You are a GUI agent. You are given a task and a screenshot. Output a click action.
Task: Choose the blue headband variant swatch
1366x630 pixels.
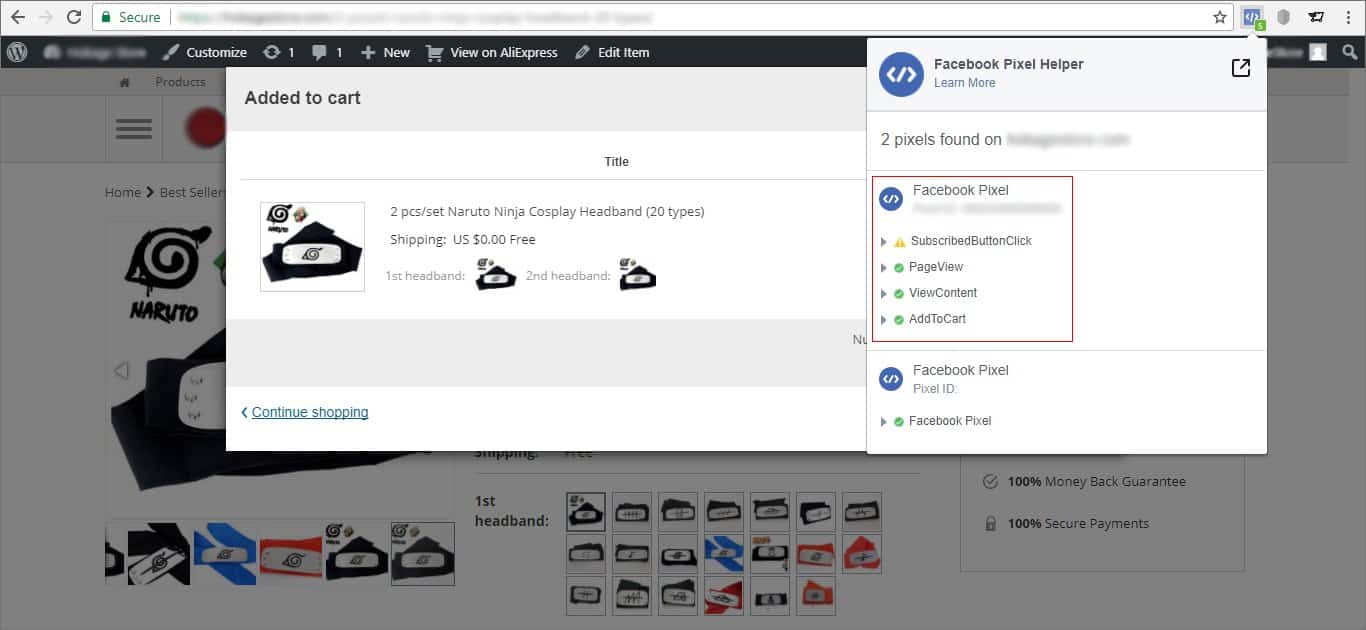coord(724,554)
